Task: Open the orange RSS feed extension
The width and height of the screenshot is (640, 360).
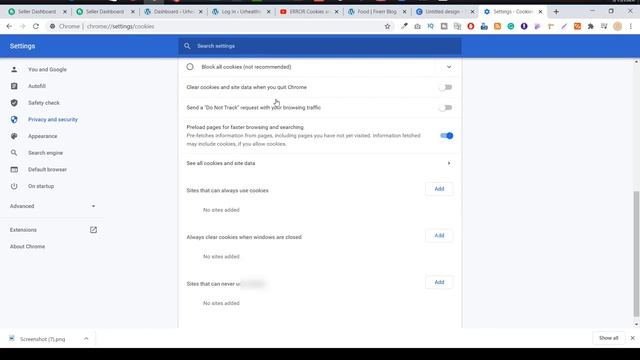Action: (497, 26)
